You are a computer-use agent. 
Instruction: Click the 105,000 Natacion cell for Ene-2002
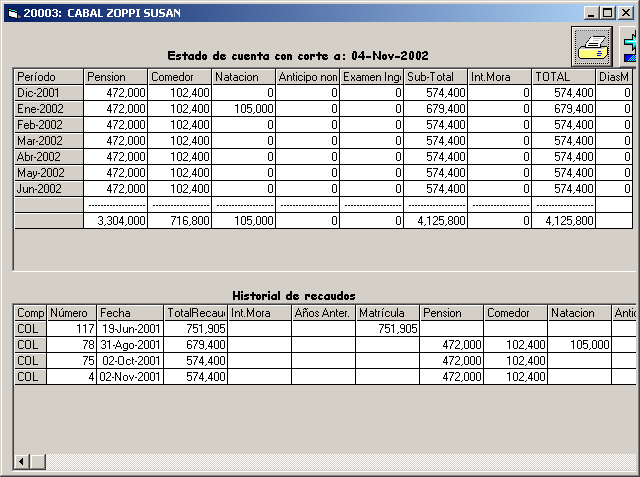243,109
